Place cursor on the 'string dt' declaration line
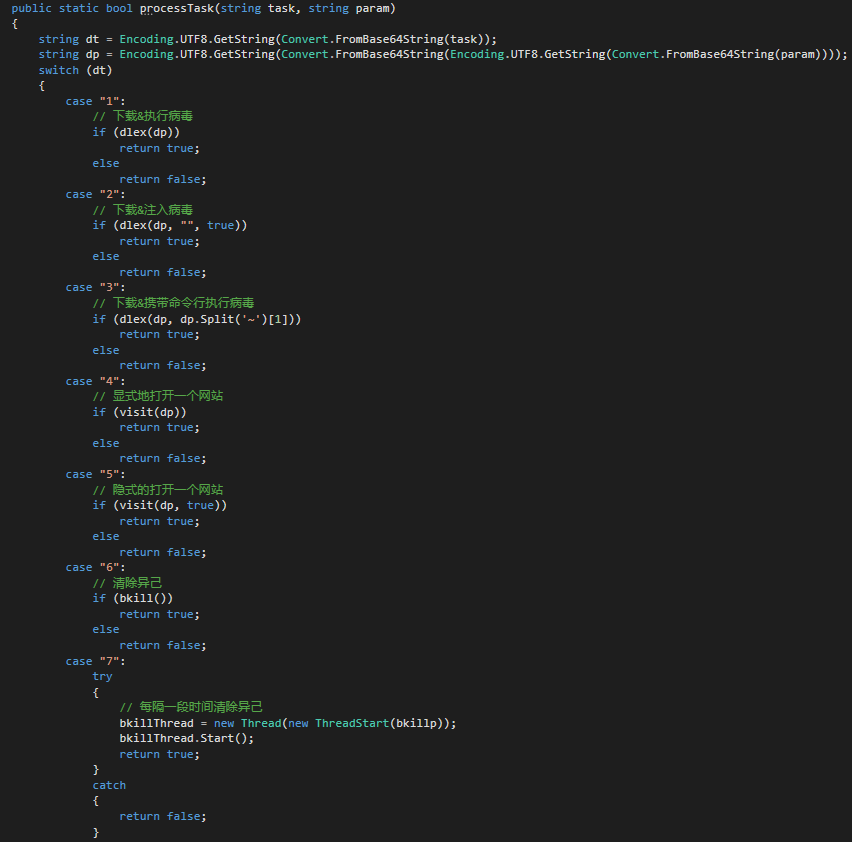Viewport: 852px width, 842px height. click(267, 39)
